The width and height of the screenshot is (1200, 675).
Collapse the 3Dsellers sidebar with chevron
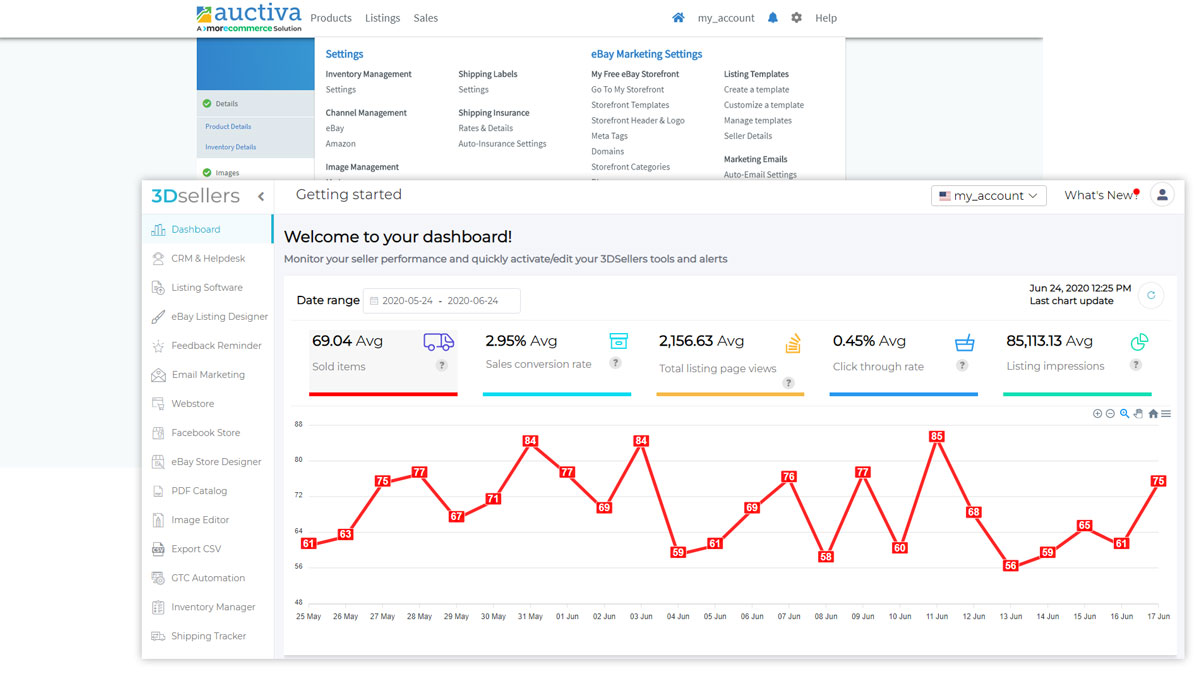[261, 196]
